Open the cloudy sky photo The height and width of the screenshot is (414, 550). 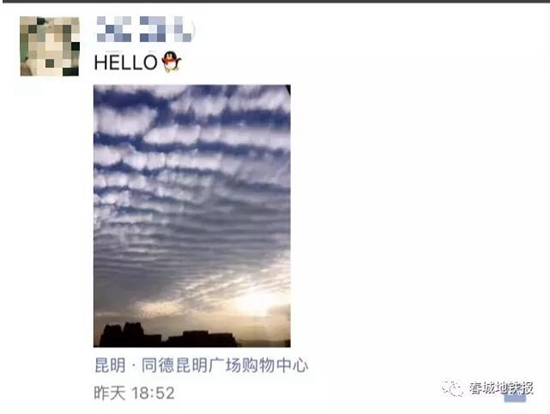click(x=192, y=216)
